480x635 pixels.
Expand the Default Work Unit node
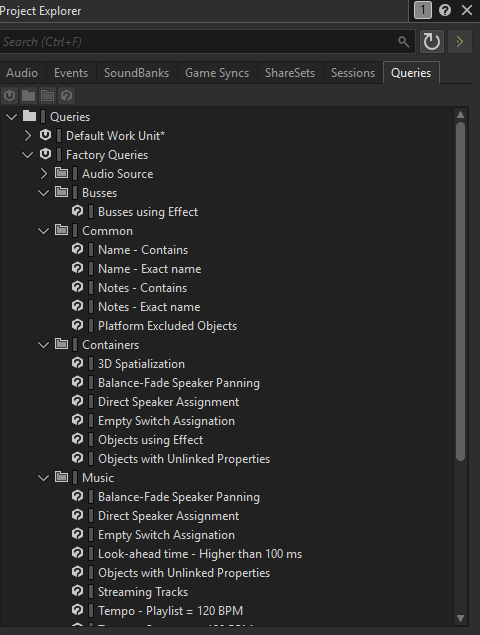(x=28, y=136)
